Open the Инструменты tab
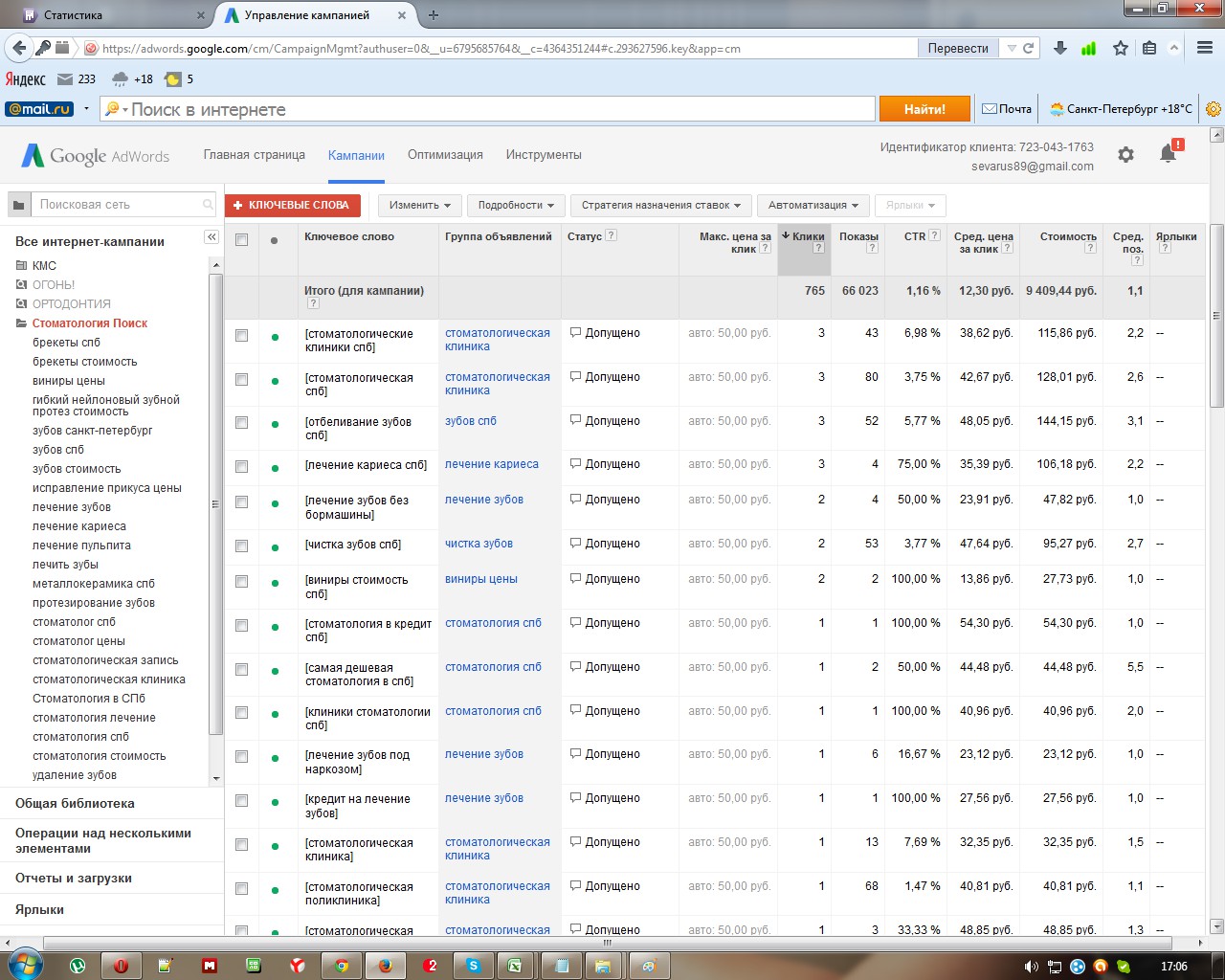This screenshot has height=980, width=1225. pos(544,155)
